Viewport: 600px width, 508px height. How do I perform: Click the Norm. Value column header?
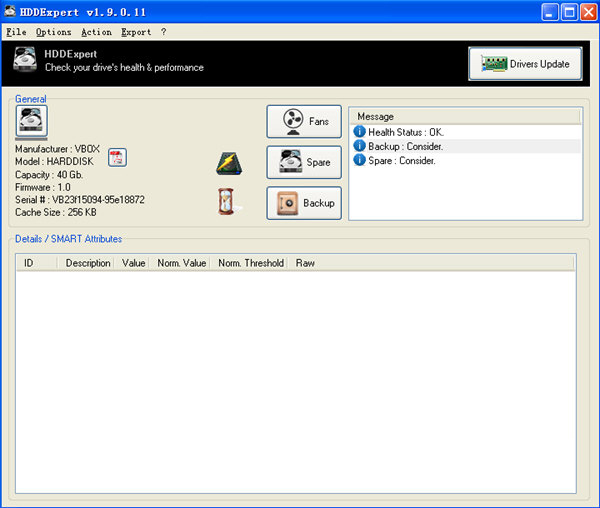(x=179, y=263)
